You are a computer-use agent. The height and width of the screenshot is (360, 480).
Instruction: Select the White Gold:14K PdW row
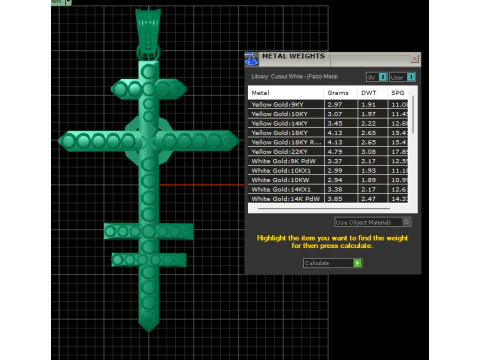[x=328, y=199]
